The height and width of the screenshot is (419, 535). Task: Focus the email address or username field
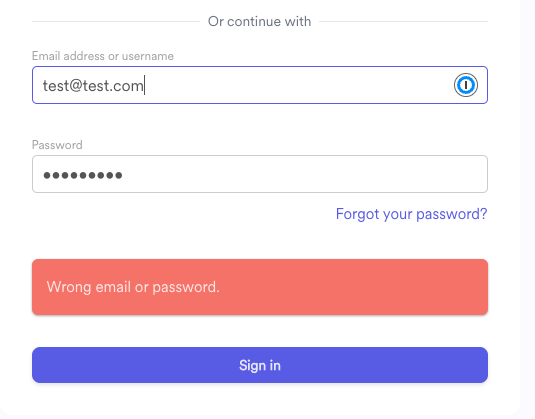click(260, 85)
